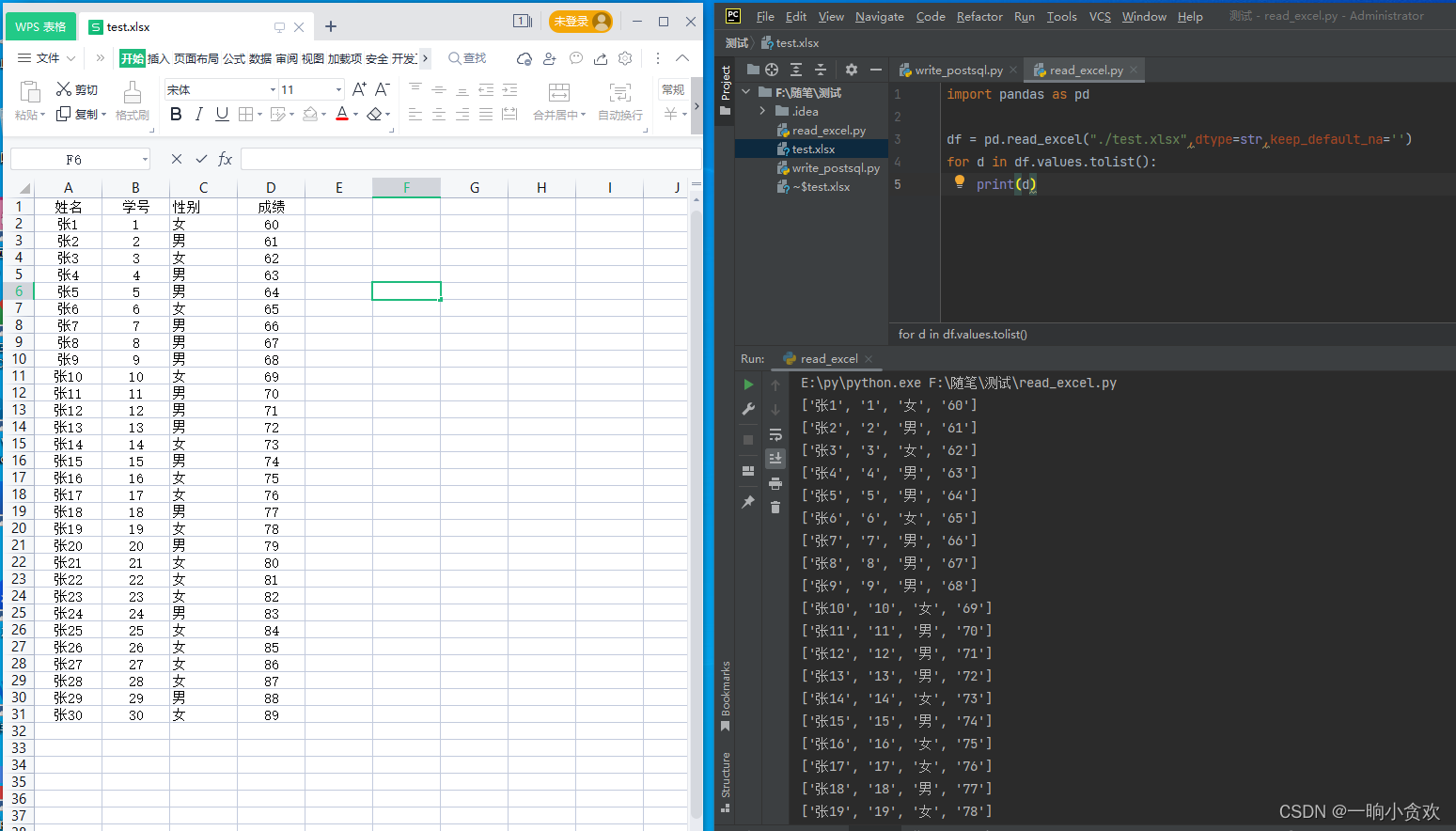Toggle Scroll to End in Run console
Screen dimensions: 1456x831
(775, 459)
